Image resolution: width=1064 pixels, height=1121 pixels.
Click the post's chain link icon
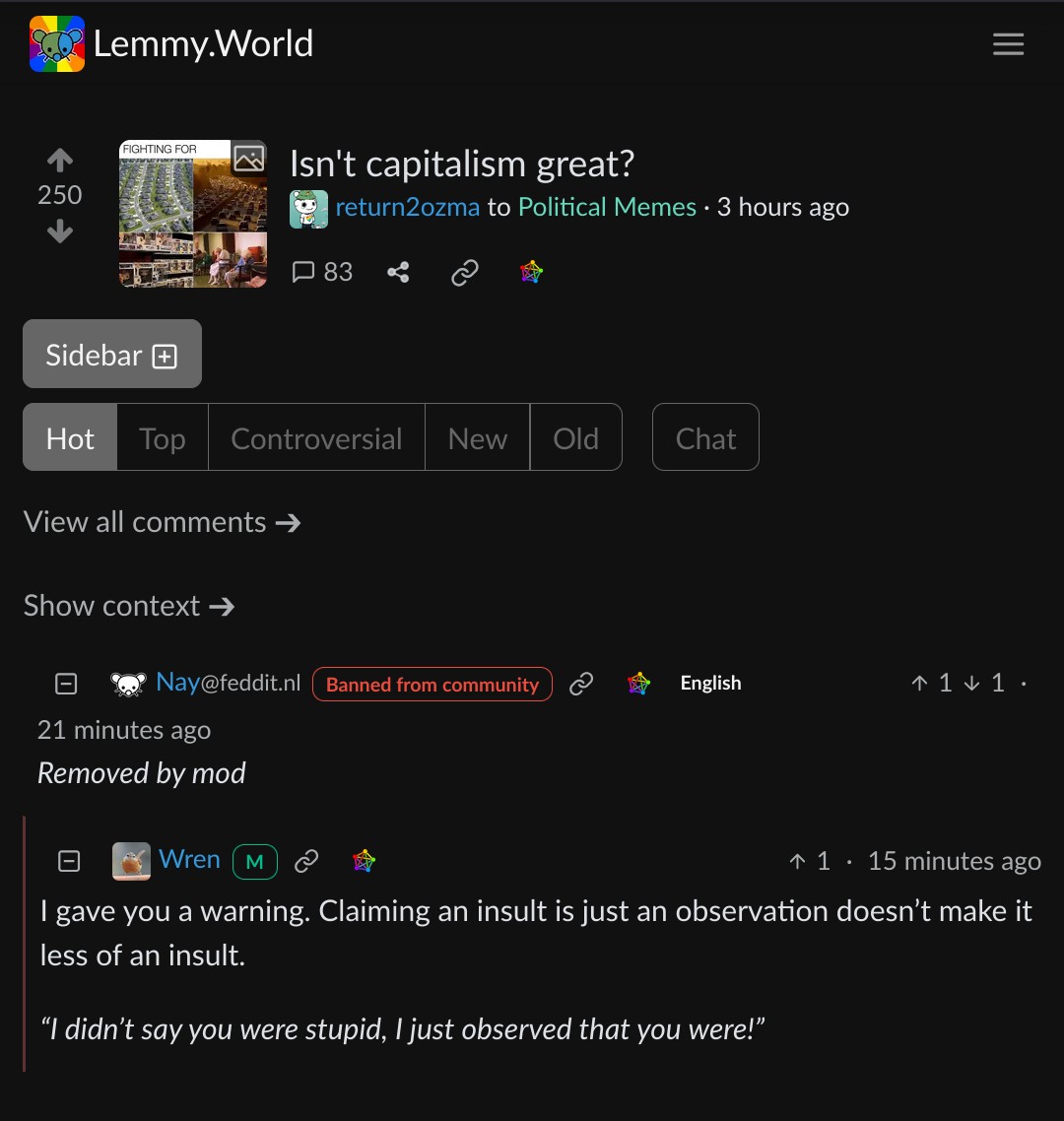pyautogui.click(x=465, y=273)
